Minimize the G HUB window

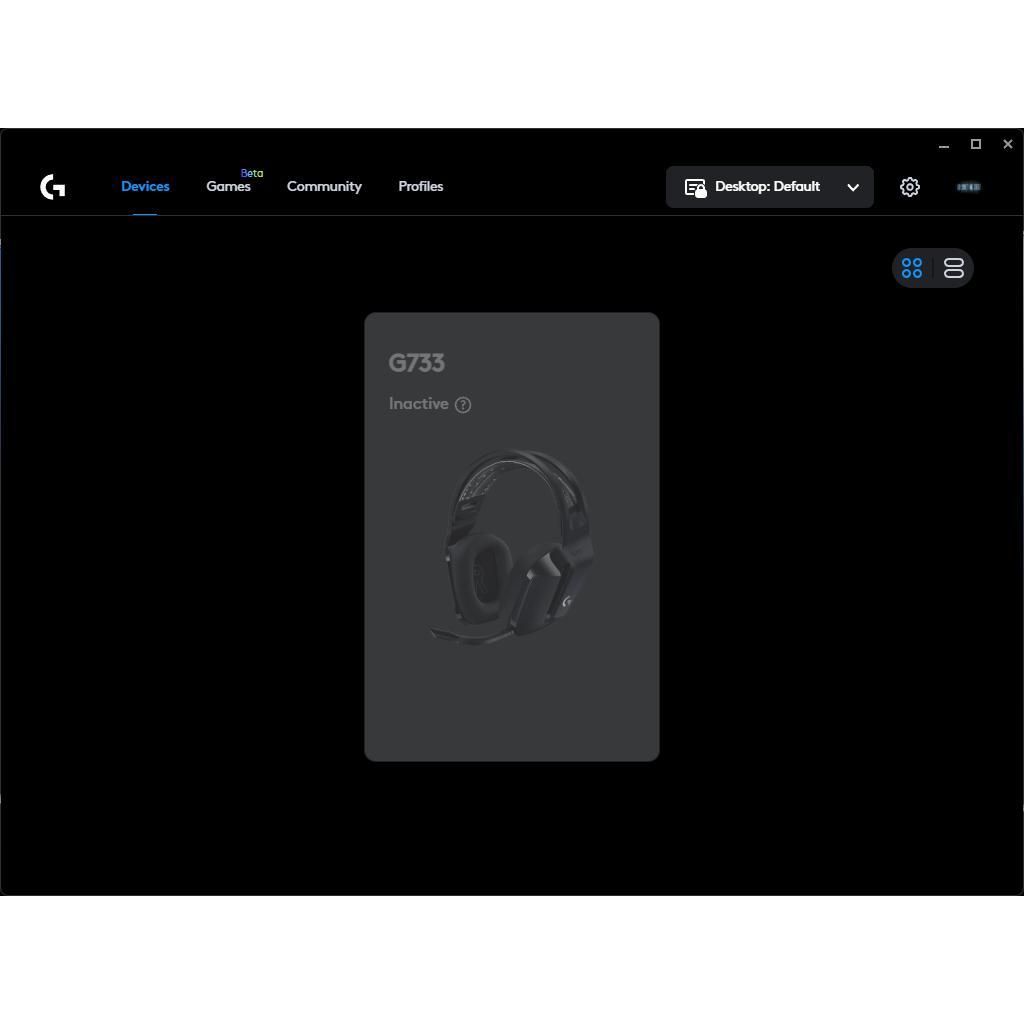pyautogui.click(x=944, y=144)
